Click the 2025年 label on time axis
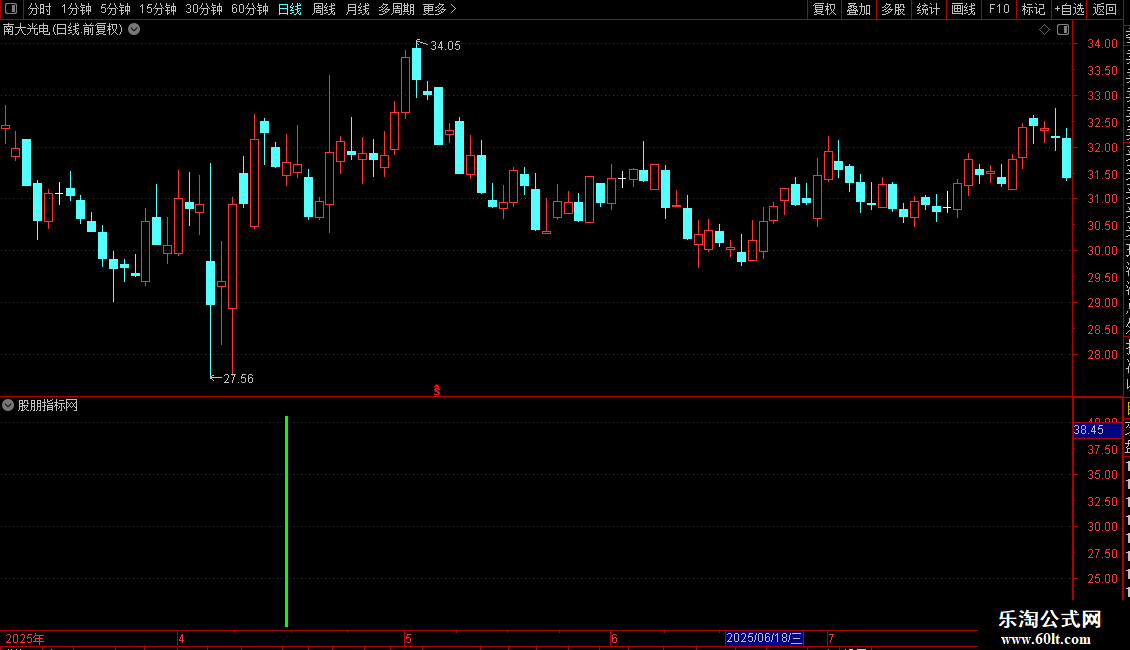 coord(25,639)
